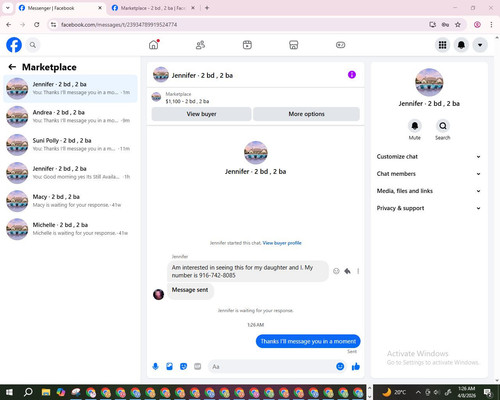The width and height of the screenshot is (500, 400).
Task: Open the Michelle · 2 bd, 2 ba conversation
Action: 70,229
